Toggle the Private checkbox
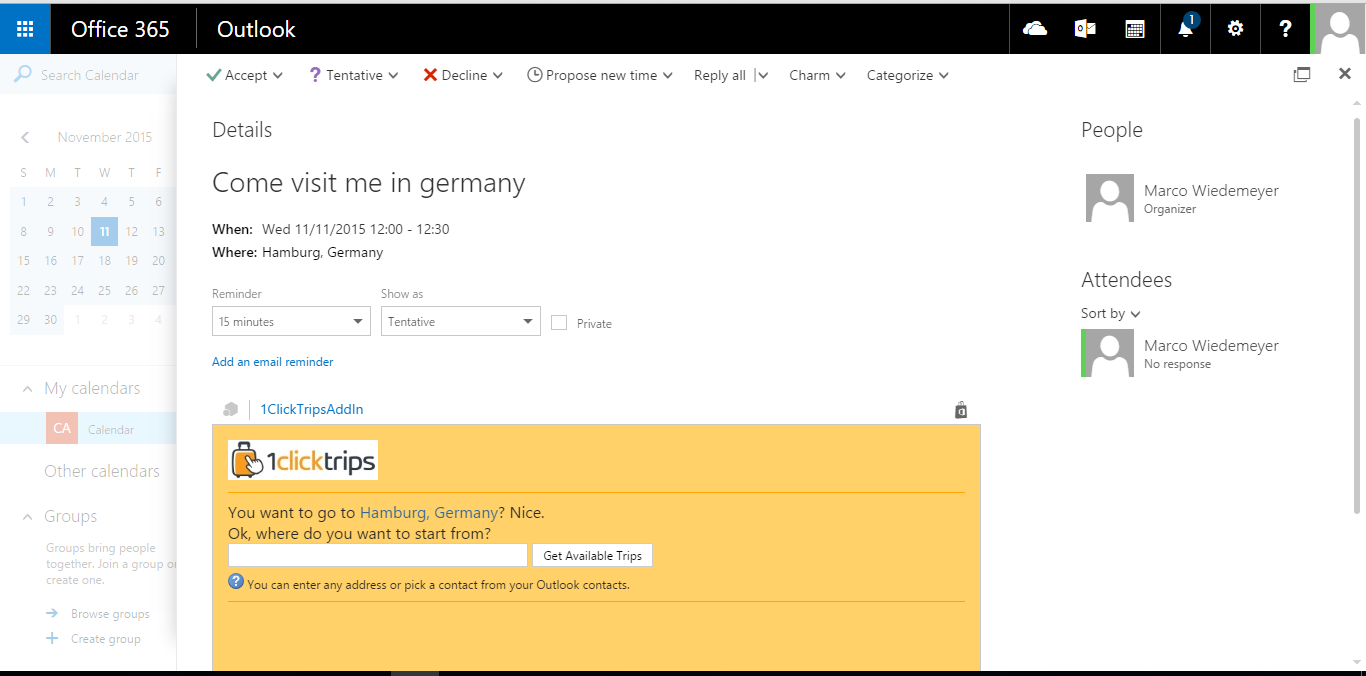The image size is (1366, 676). pos(559,322)
